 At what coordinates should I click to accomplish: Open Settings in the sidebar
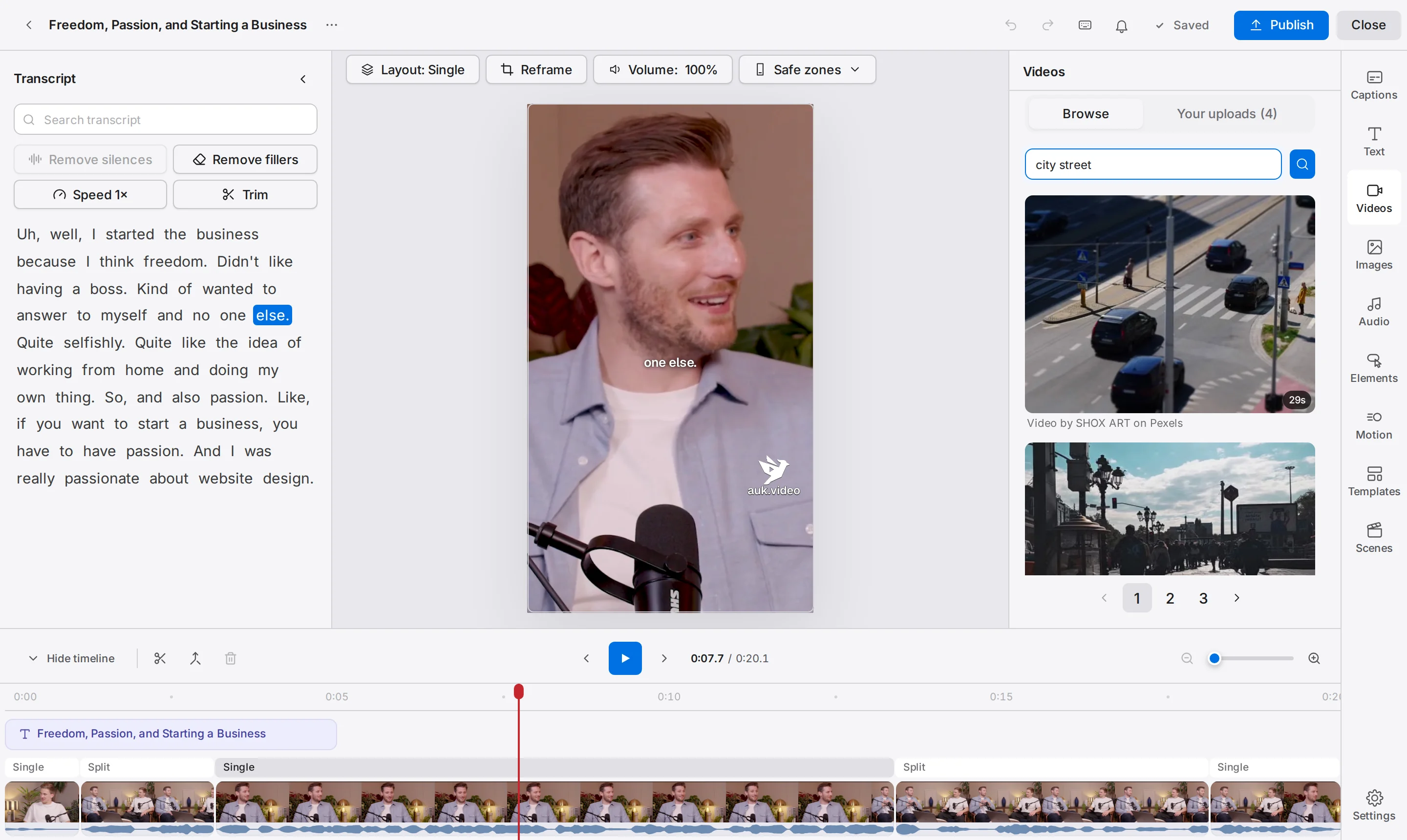pyautogui.click(x=1374, y=805)
